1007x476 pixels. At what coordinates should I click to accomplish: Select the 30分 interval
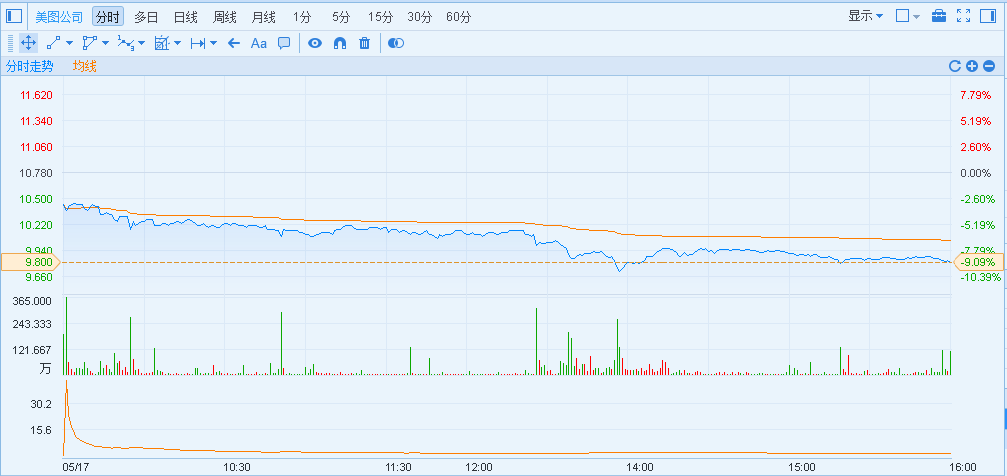pyautogui.click(x=419, y=17)
